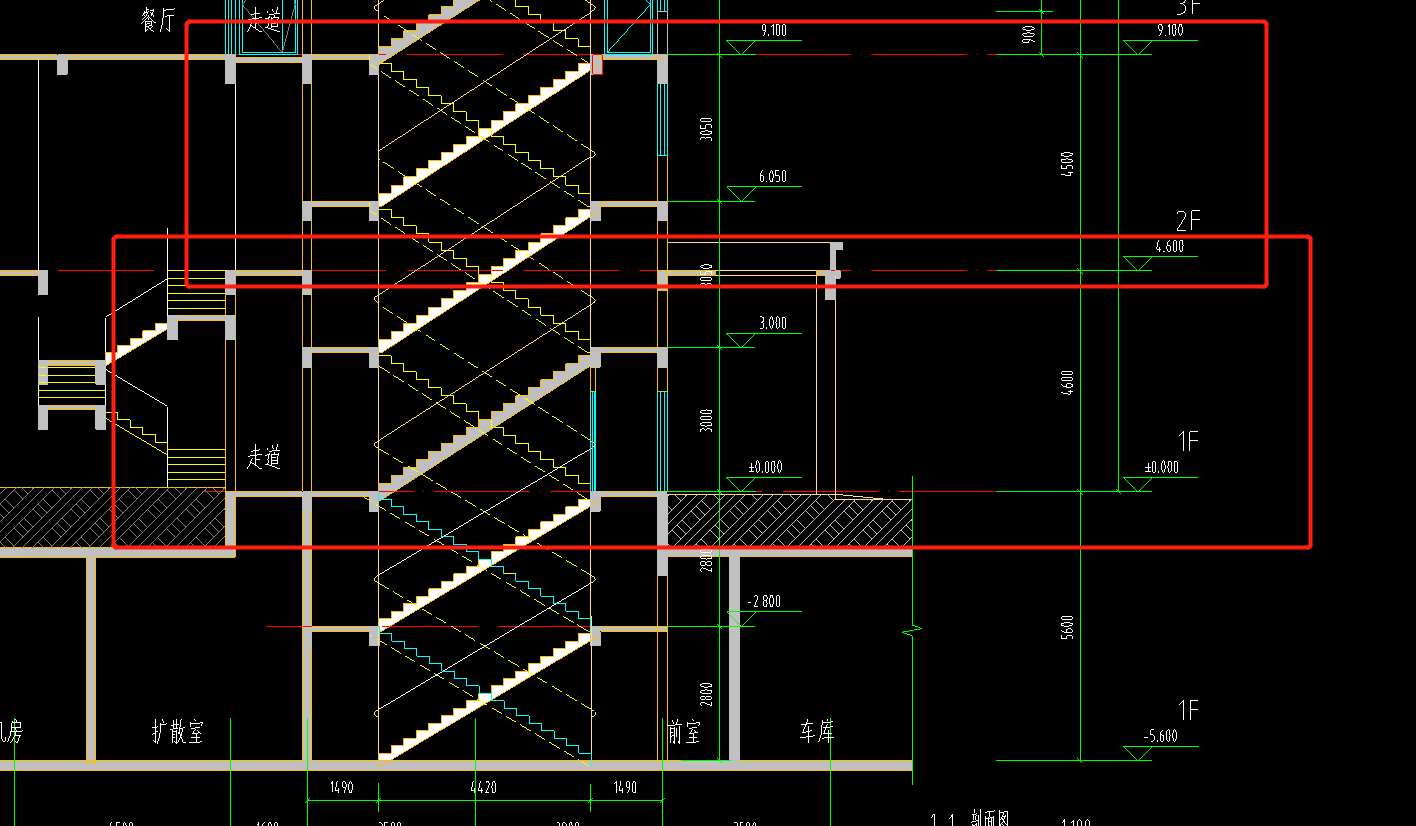The width and height of the screenshot is (1416, 826).
Task: Click the 餐厅 room label
Action: click(158, 21)
